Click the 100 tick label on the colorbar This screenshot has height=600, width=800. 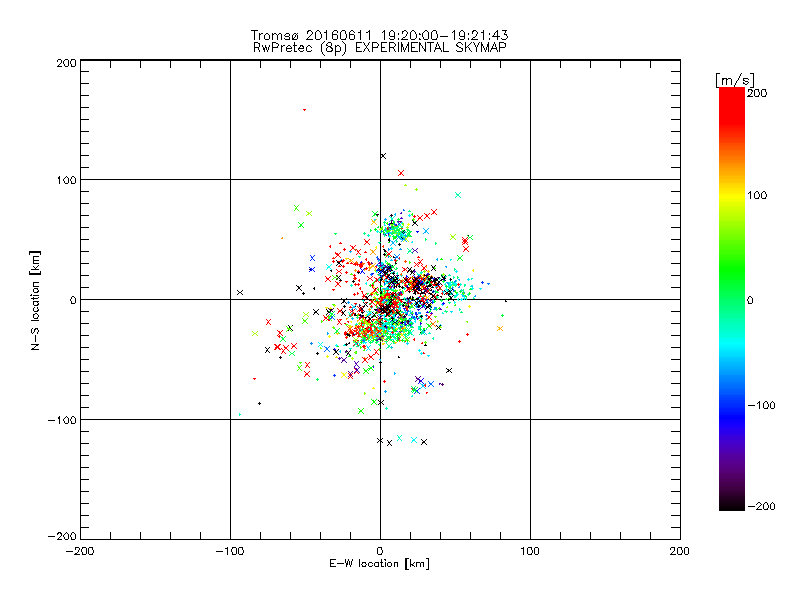coord(757,195)
